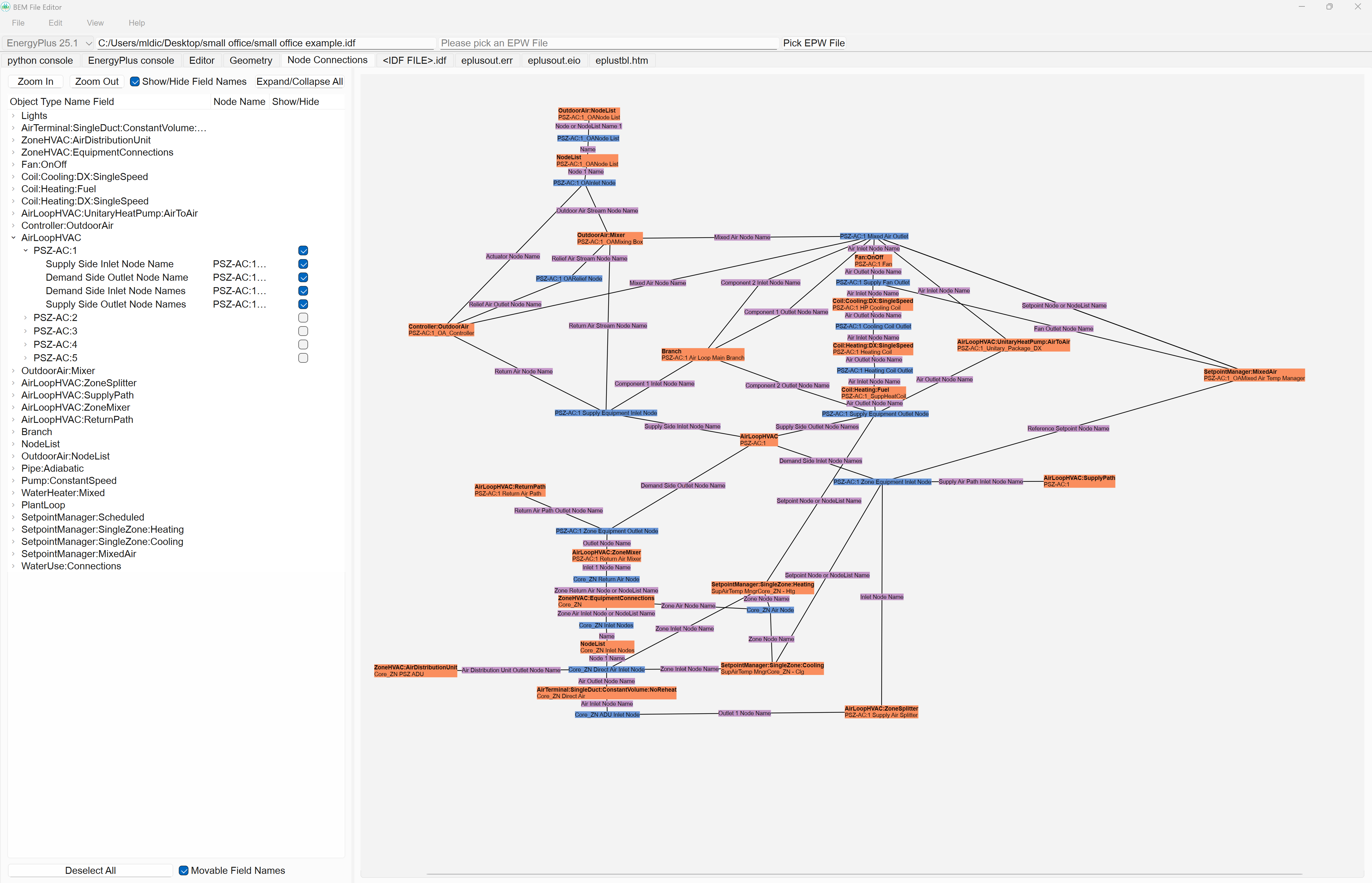Open the eplustbl.htm tab
Image resolution: width=1372 pixels, height=883 pixels.
621,60
